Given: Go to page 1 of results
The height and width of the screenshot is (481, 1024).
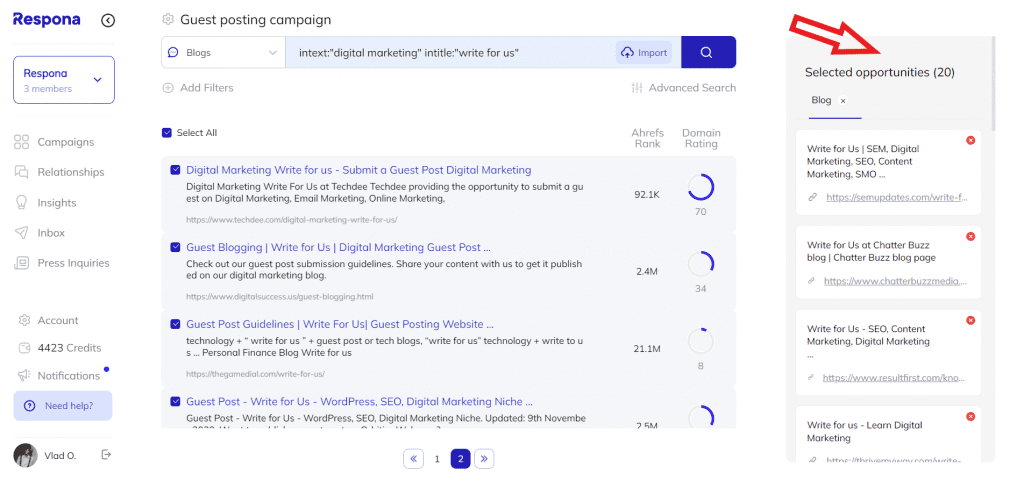Looking at the screenshot, I should click(x=437, y=459).
